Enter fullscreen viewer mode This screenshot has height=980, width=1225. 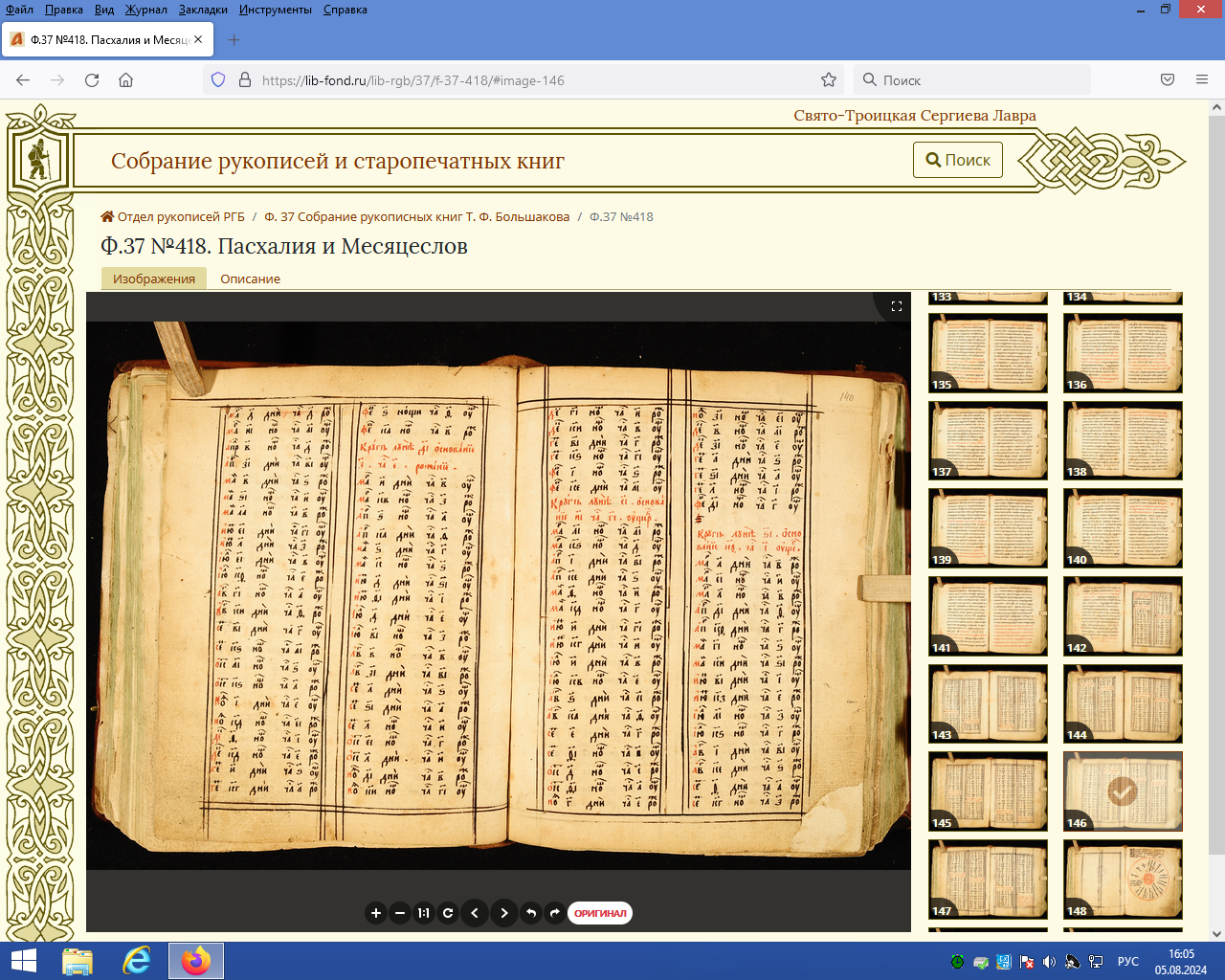tap(897, 306)
